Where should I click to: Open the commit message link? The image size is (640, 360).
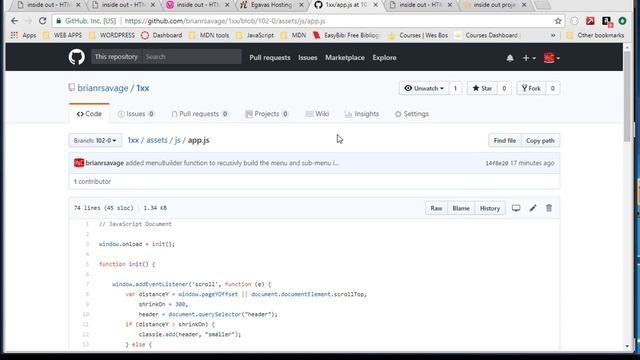[x=232, y=163]
